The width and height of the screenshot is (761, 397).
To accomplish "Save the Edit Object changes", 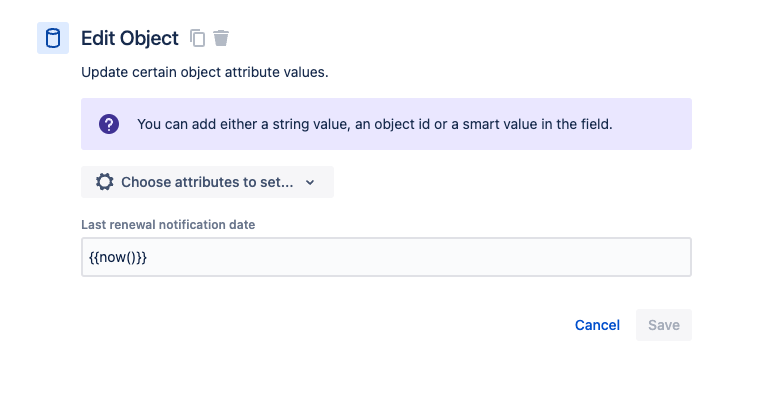I will point(663,325).
